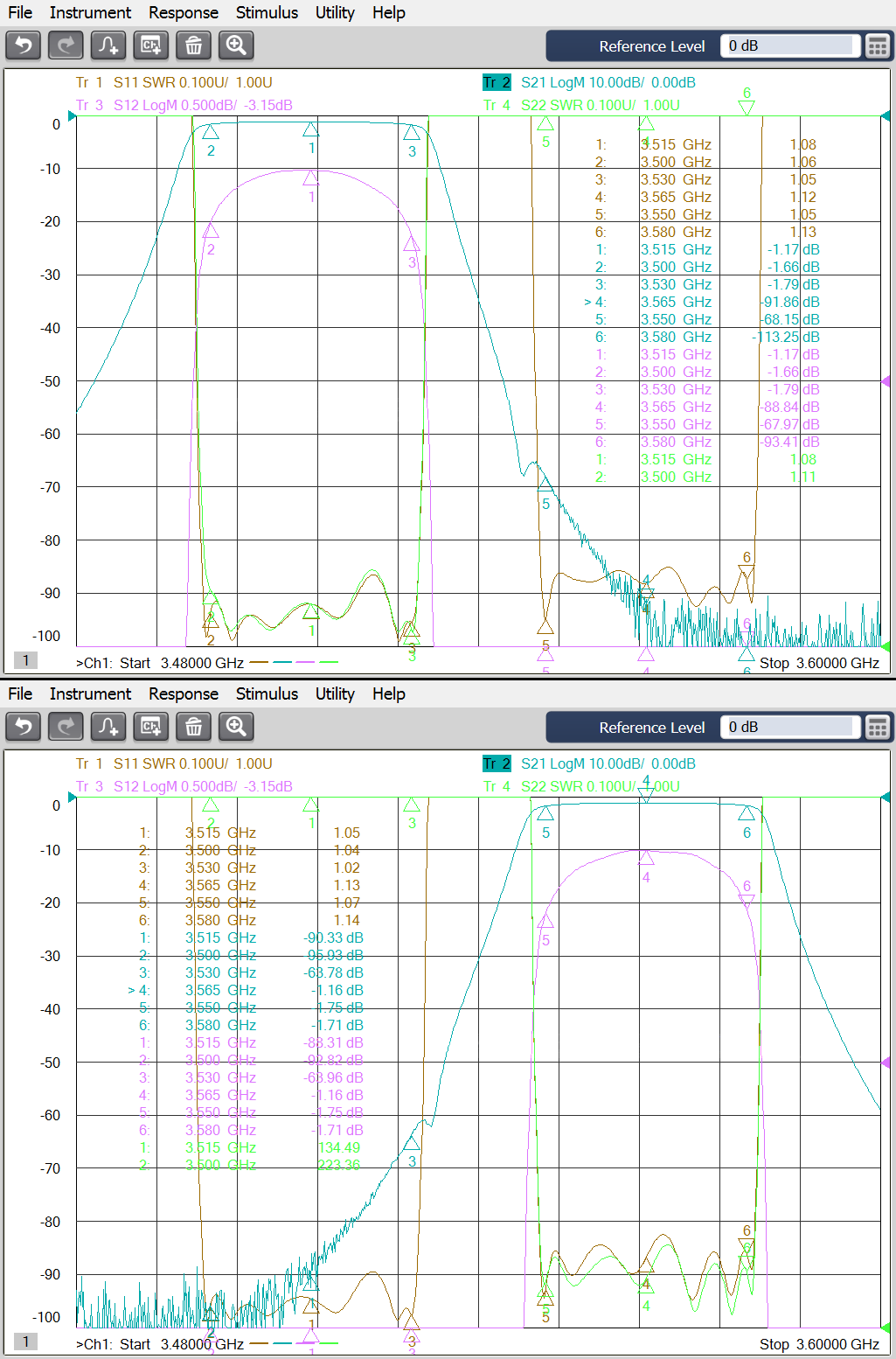Add a new trace in the bottom window
896x1359 pixels.
(x=108, y=727)
